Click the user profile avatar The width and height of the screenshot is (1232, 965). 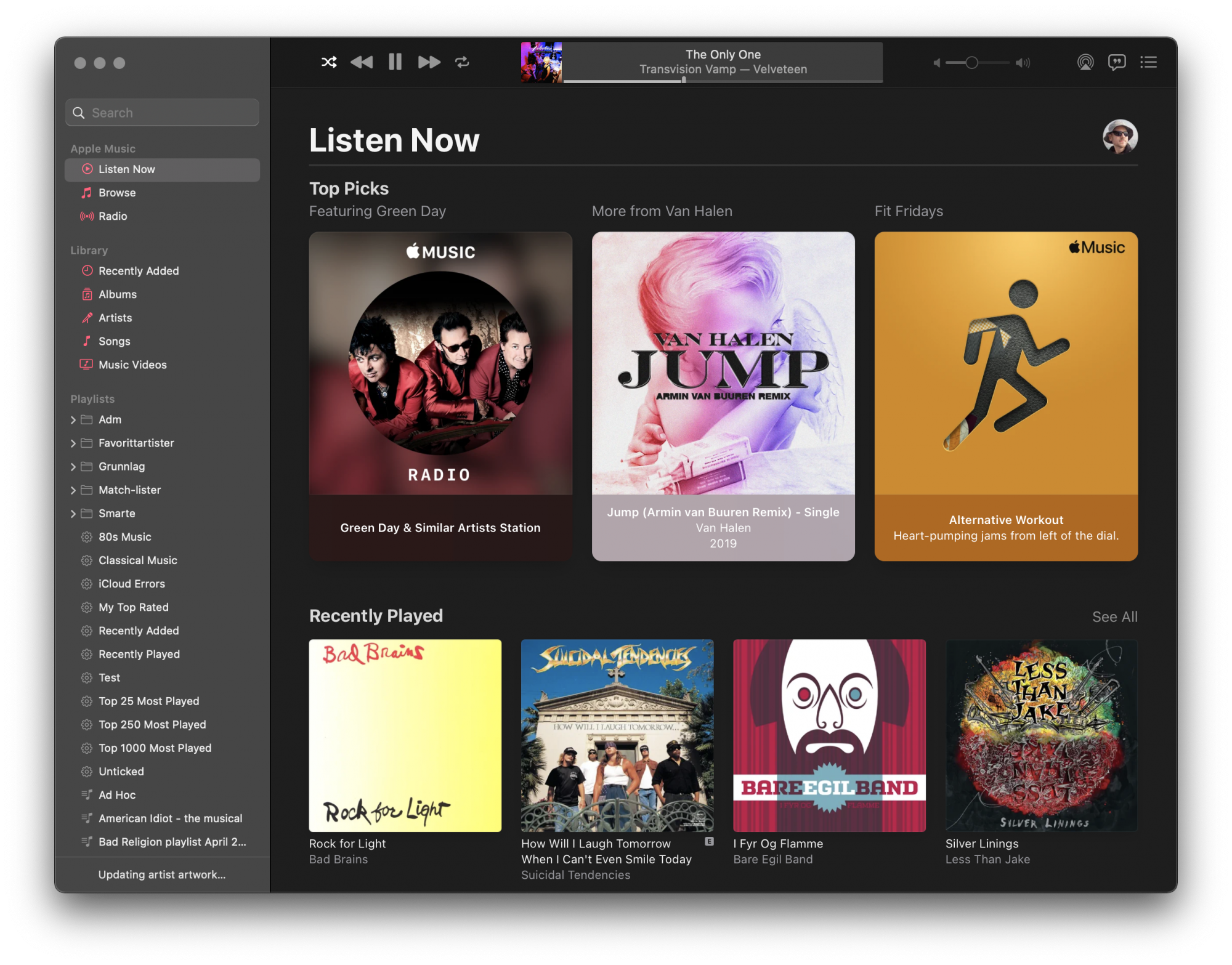pos(1119,137)
